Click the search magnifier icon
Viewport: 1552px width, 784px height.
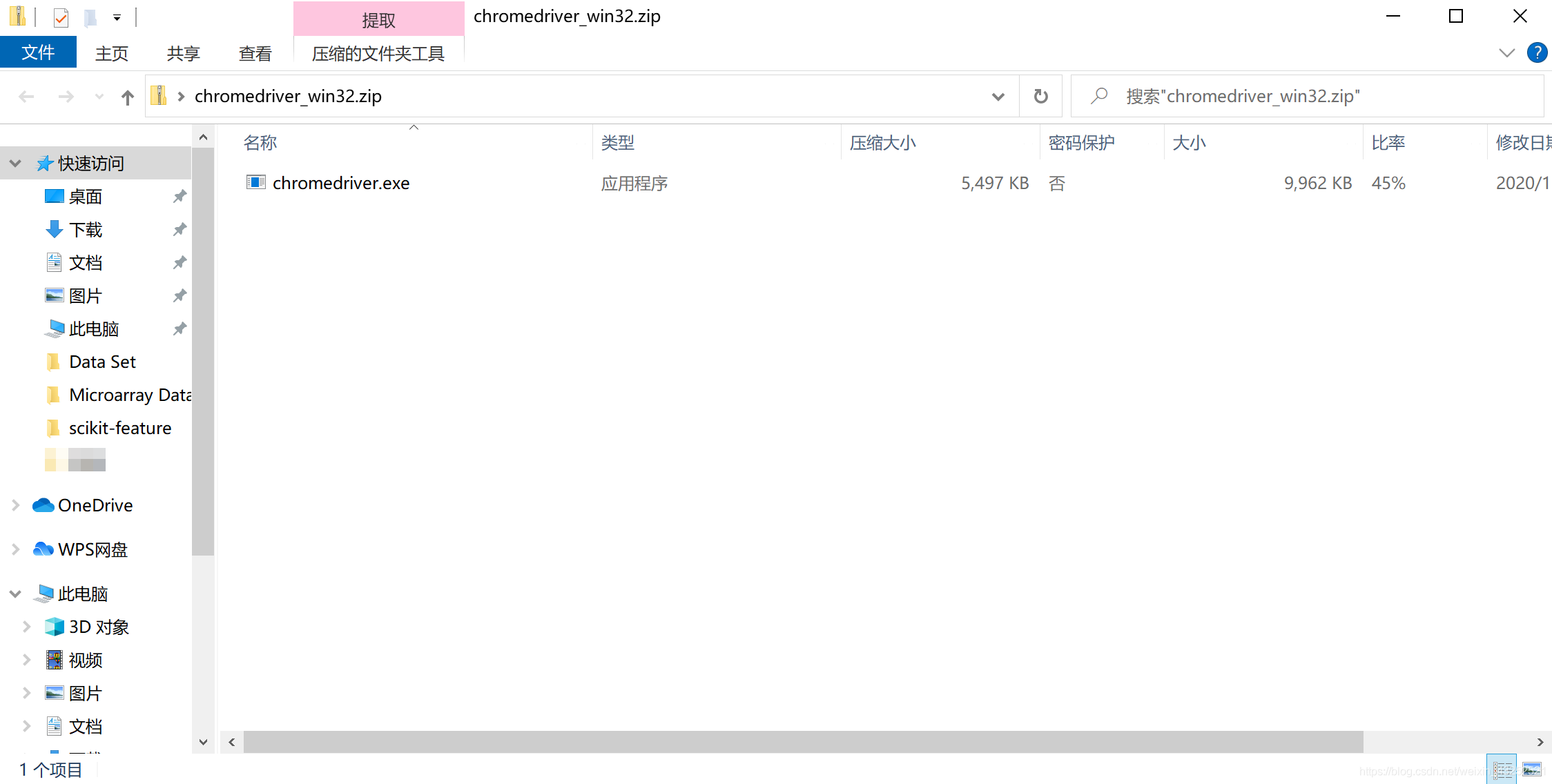1099,96
